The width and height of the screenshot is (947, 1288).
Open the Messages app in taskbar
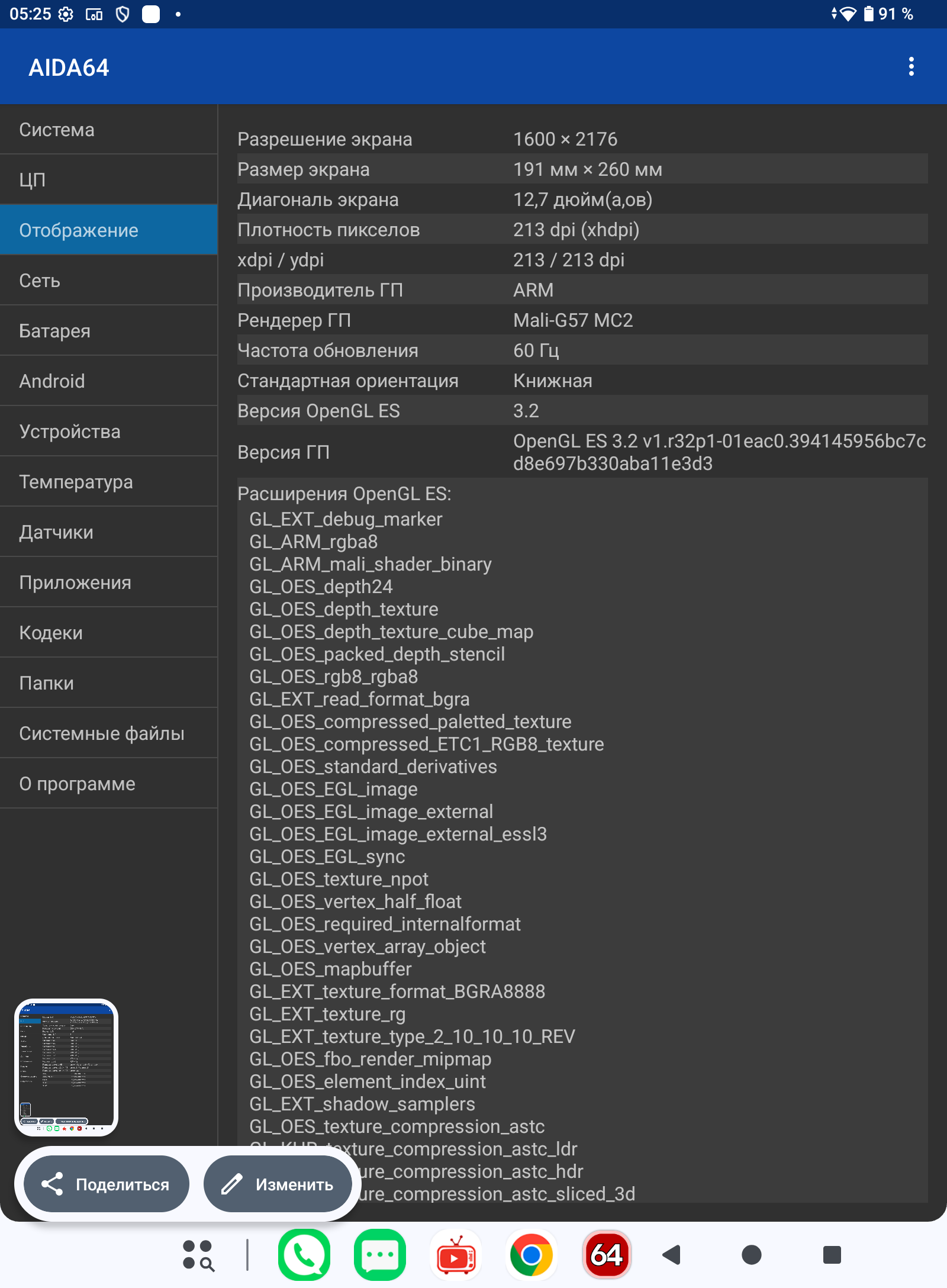(380, 1254)
